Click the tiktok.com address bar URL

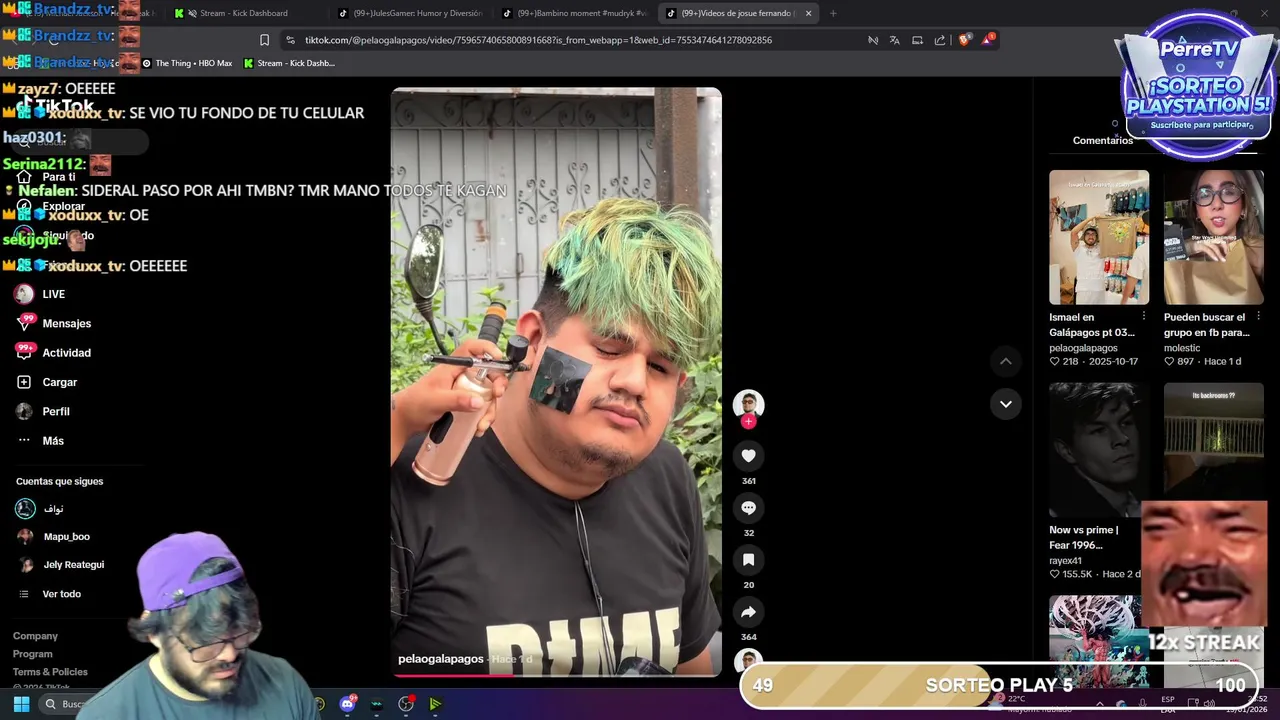click(538, 40)
